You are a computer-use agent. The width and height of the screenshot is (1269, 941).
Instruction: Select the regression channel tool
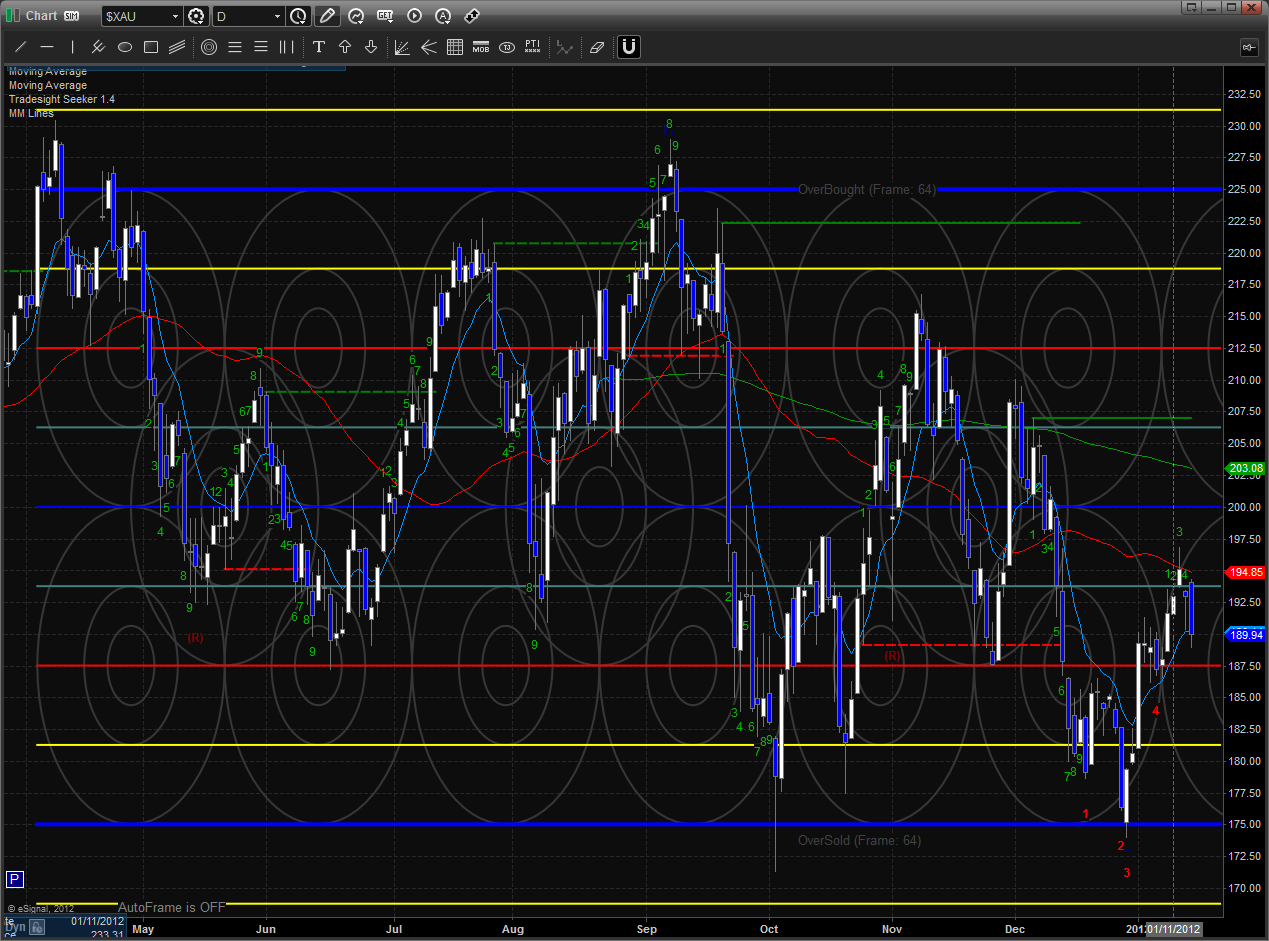tap(177, 47)
